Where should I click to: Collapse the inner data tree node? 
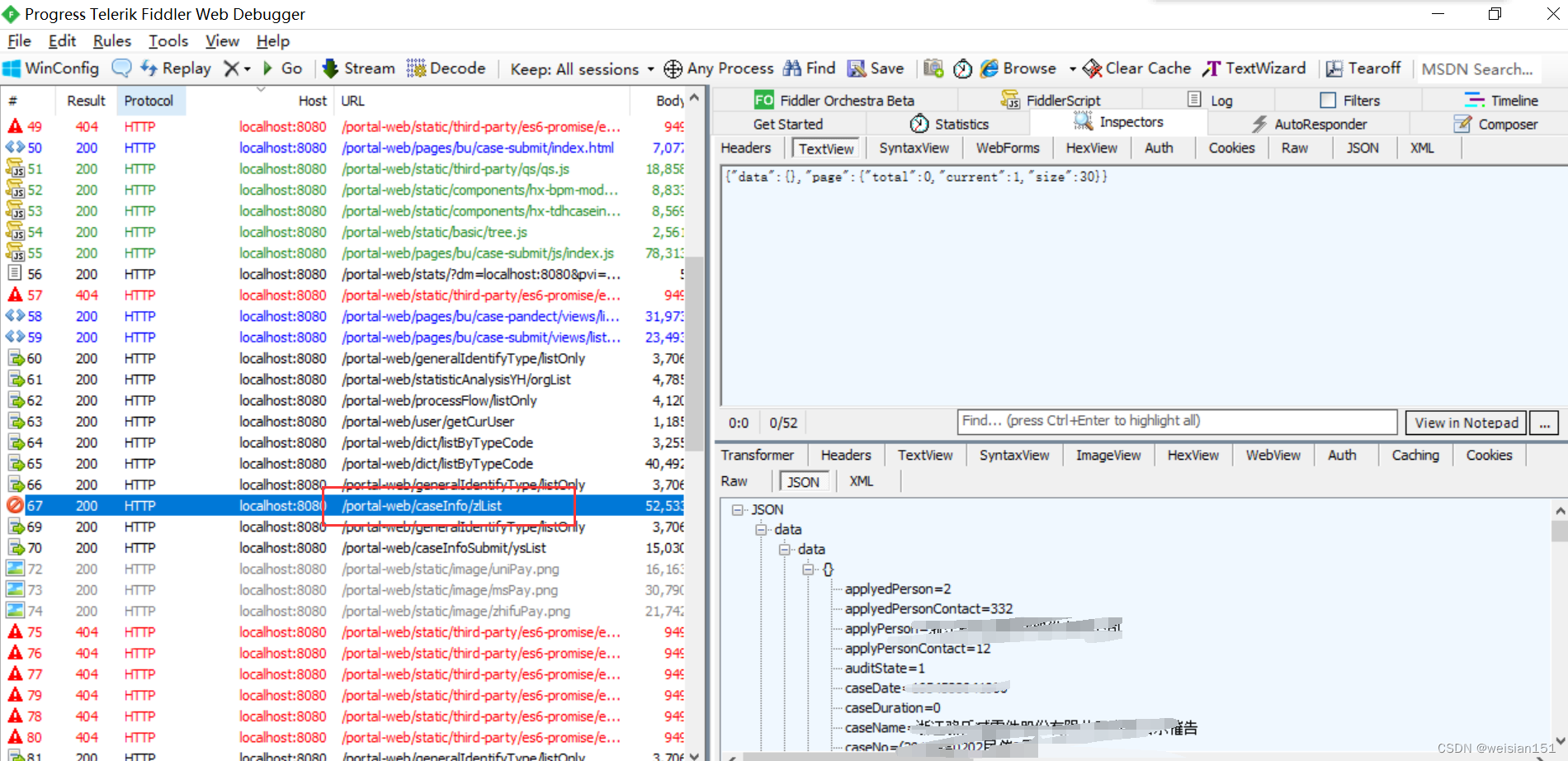coord(784,549)
